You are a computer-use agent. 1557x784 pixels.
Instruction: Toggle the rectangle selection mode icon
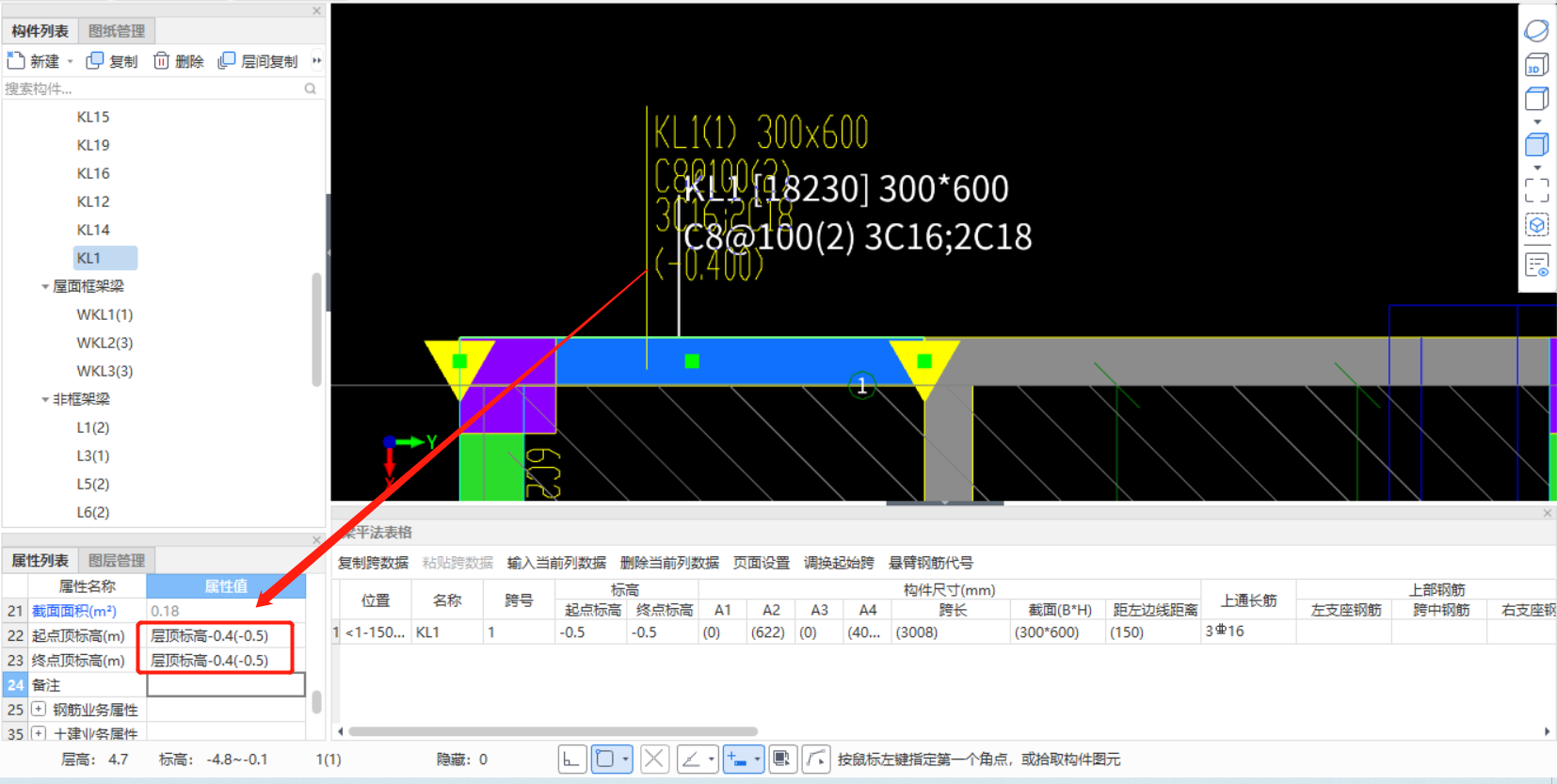(605, 759)
